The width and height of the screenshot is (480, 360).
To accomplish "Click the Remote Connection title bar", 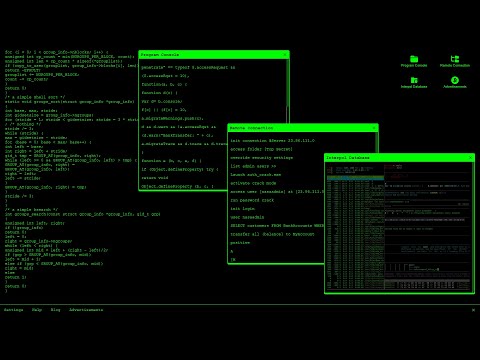I will pos(303,128).
